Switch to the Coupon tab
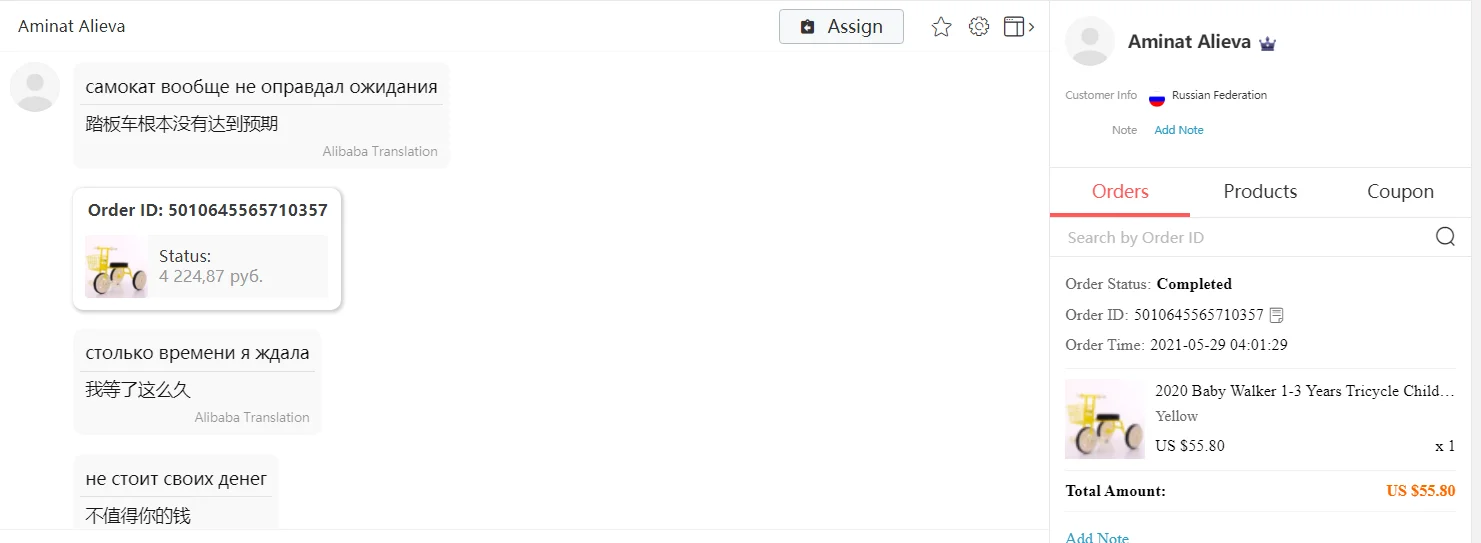The image size is (1481, 543). [x=1400, y=192]
